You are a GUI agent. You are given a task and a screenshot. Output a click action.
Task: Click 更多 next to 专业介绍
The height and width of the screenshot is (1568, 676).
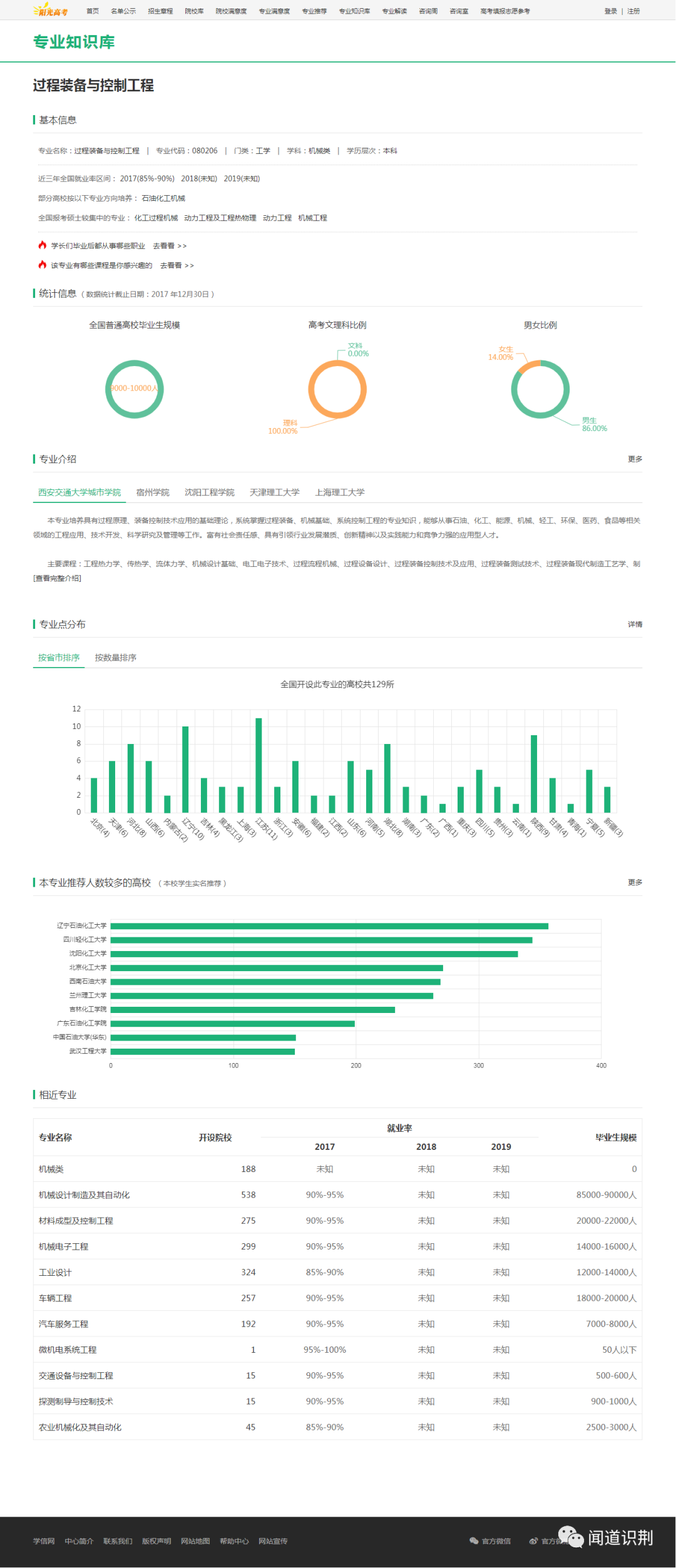pos(635,459)
